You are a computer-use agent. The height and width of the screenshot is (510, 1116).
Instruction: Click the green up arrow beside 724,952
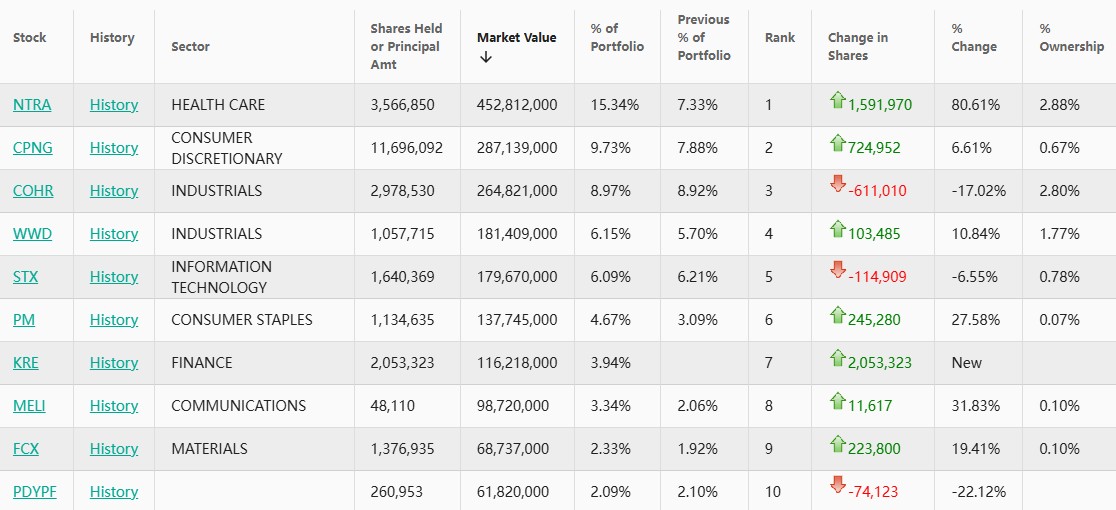tap(838, 143)
